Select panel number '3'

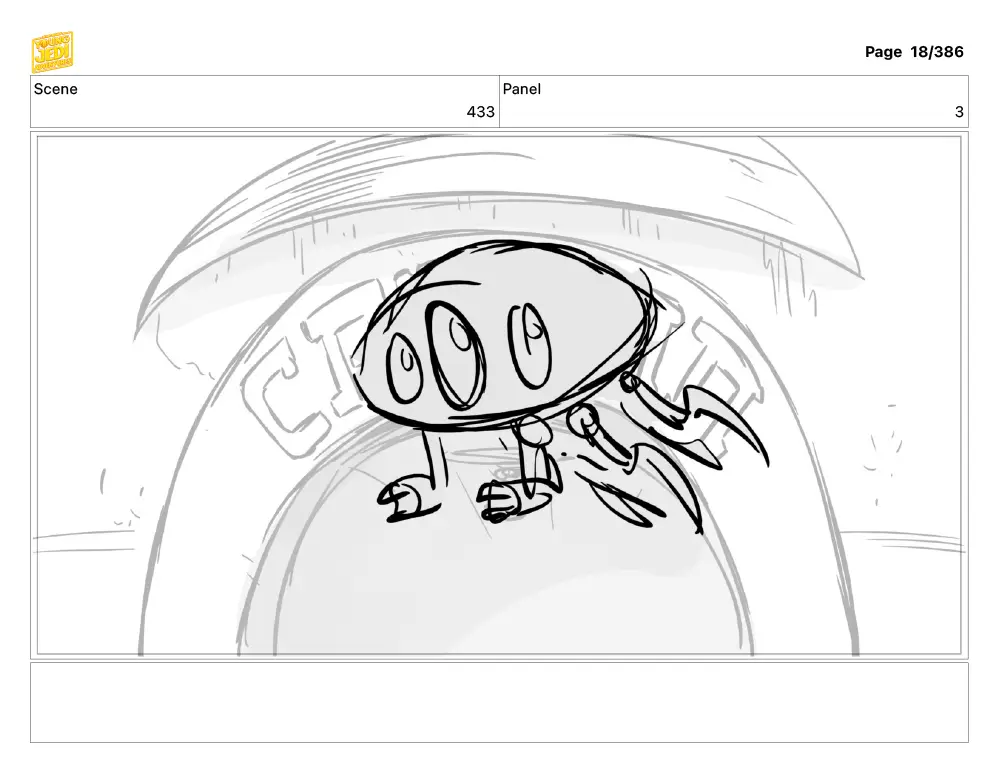tap(959, 112)
